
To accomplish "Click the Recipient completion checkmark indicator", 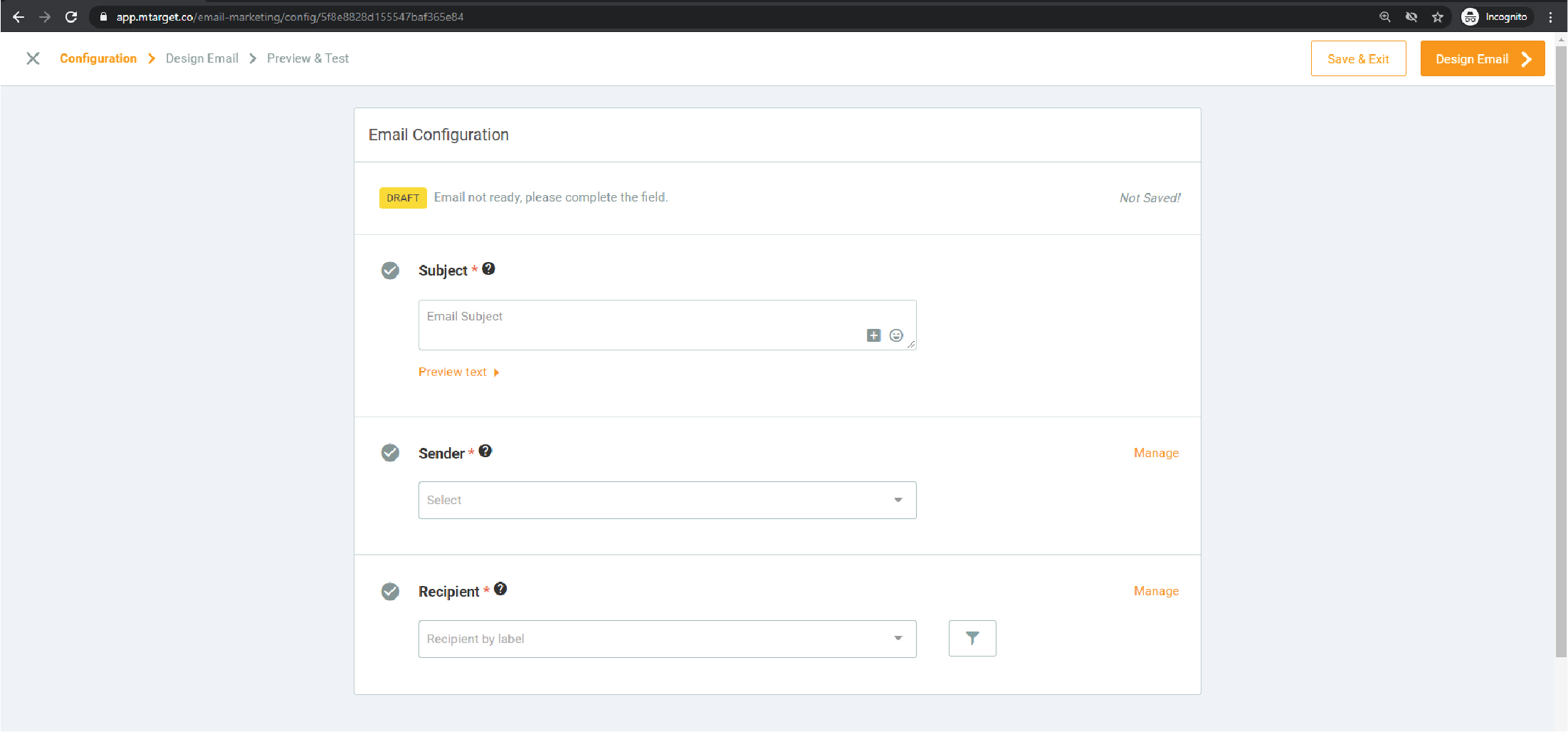I will coord(390,592).
